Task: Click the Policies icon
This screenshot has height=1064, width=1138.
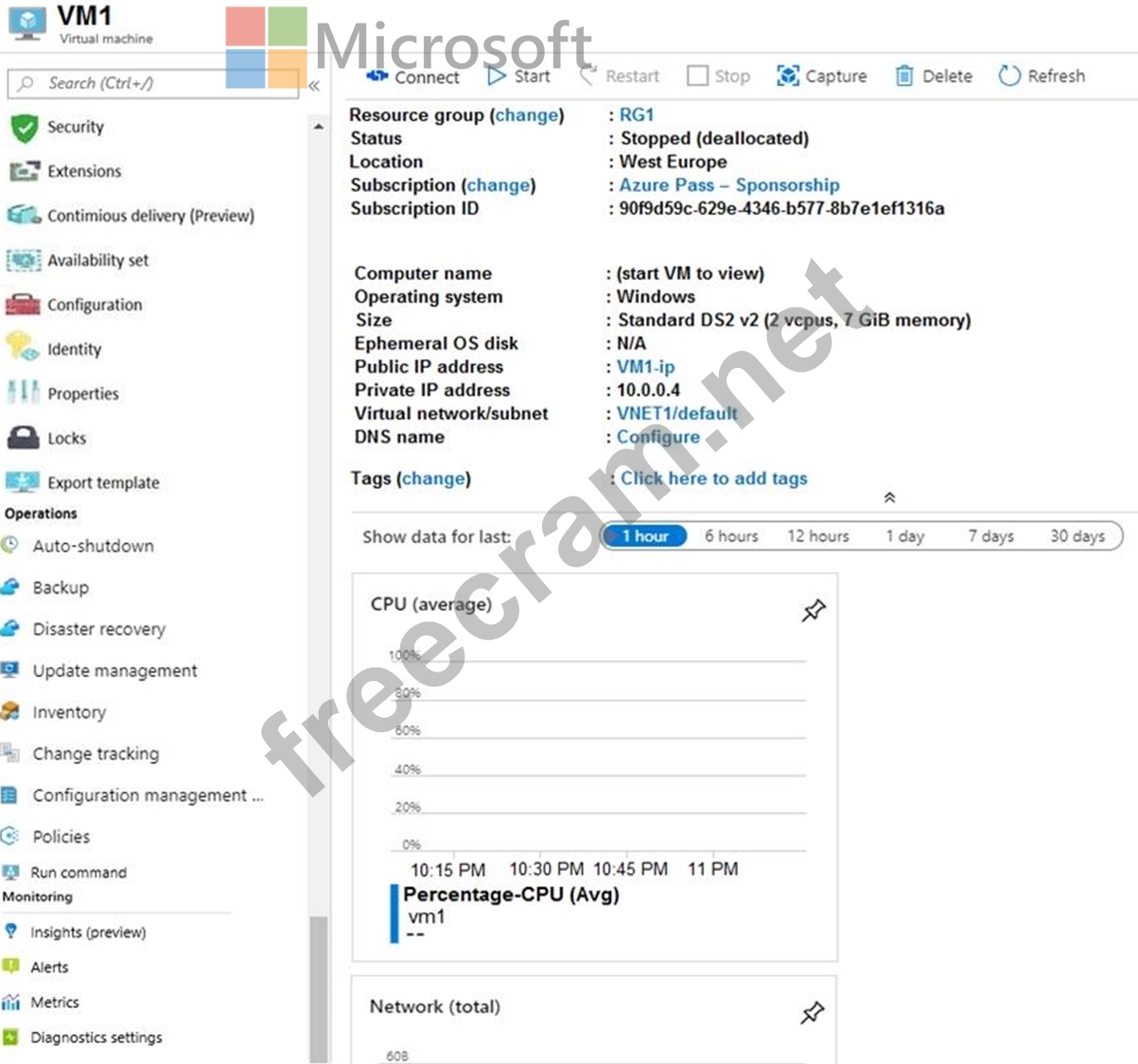Action: (x=10, y=836)
